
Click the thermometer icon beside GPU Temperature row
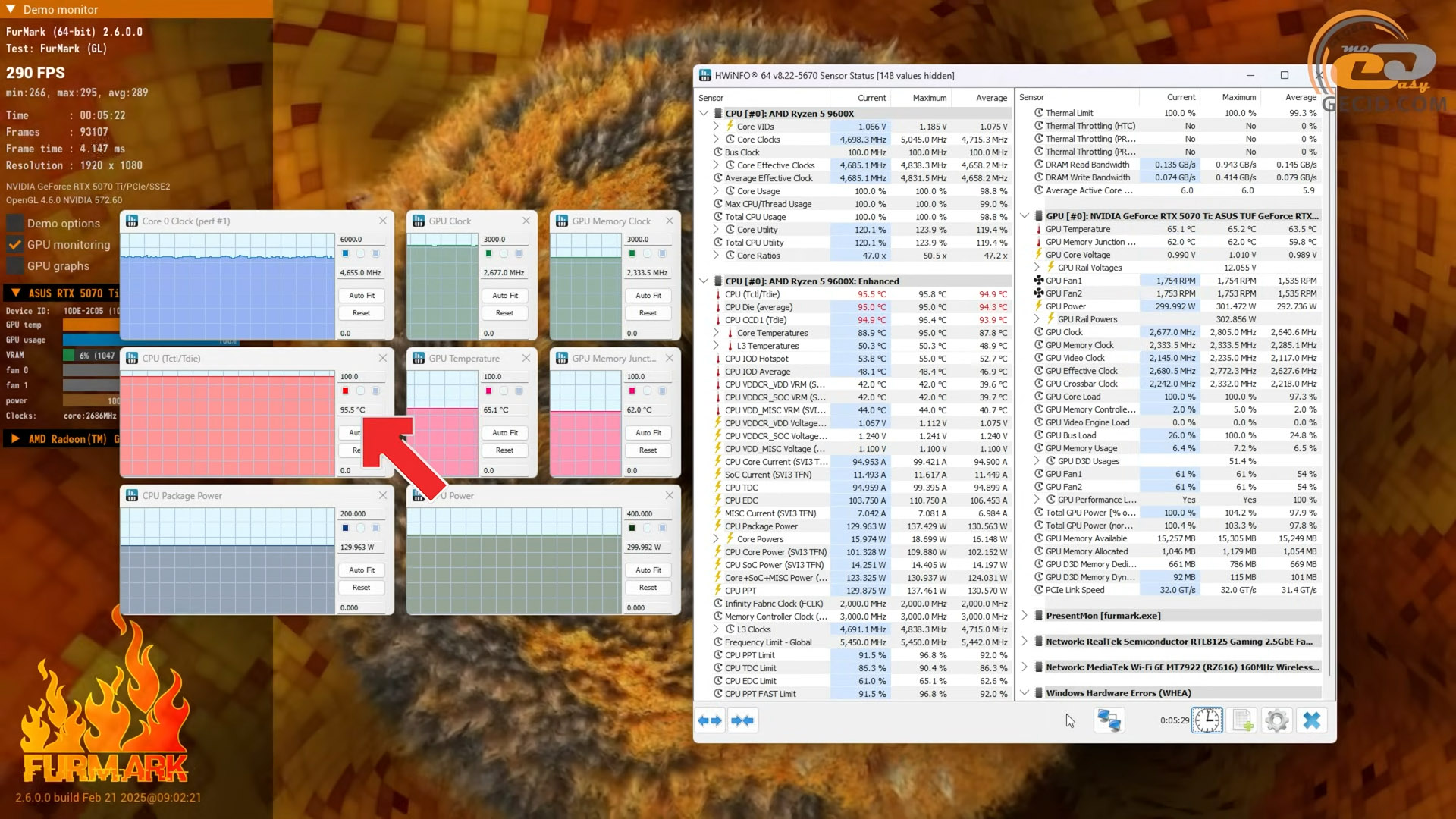[x=1039, y=229]
